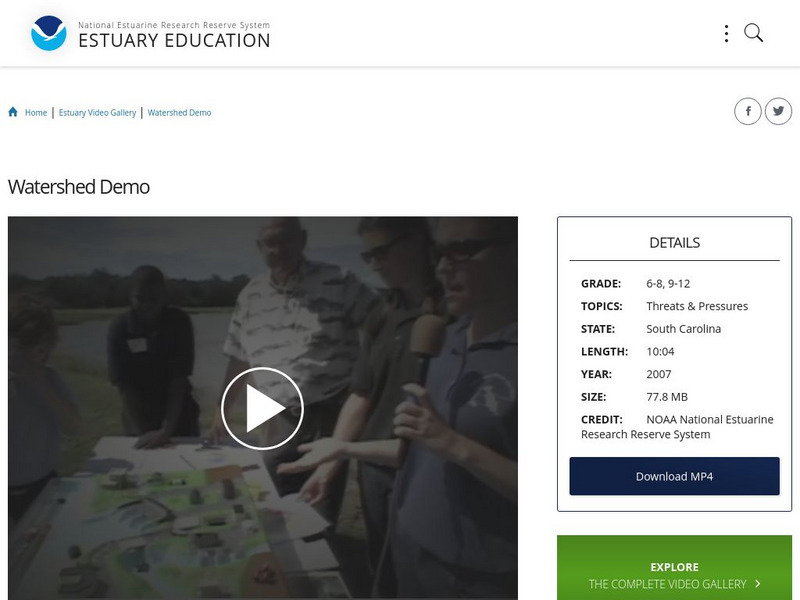Click the Estuary Education site title
The height and width of the screenshot is (600, 800).
174,41
